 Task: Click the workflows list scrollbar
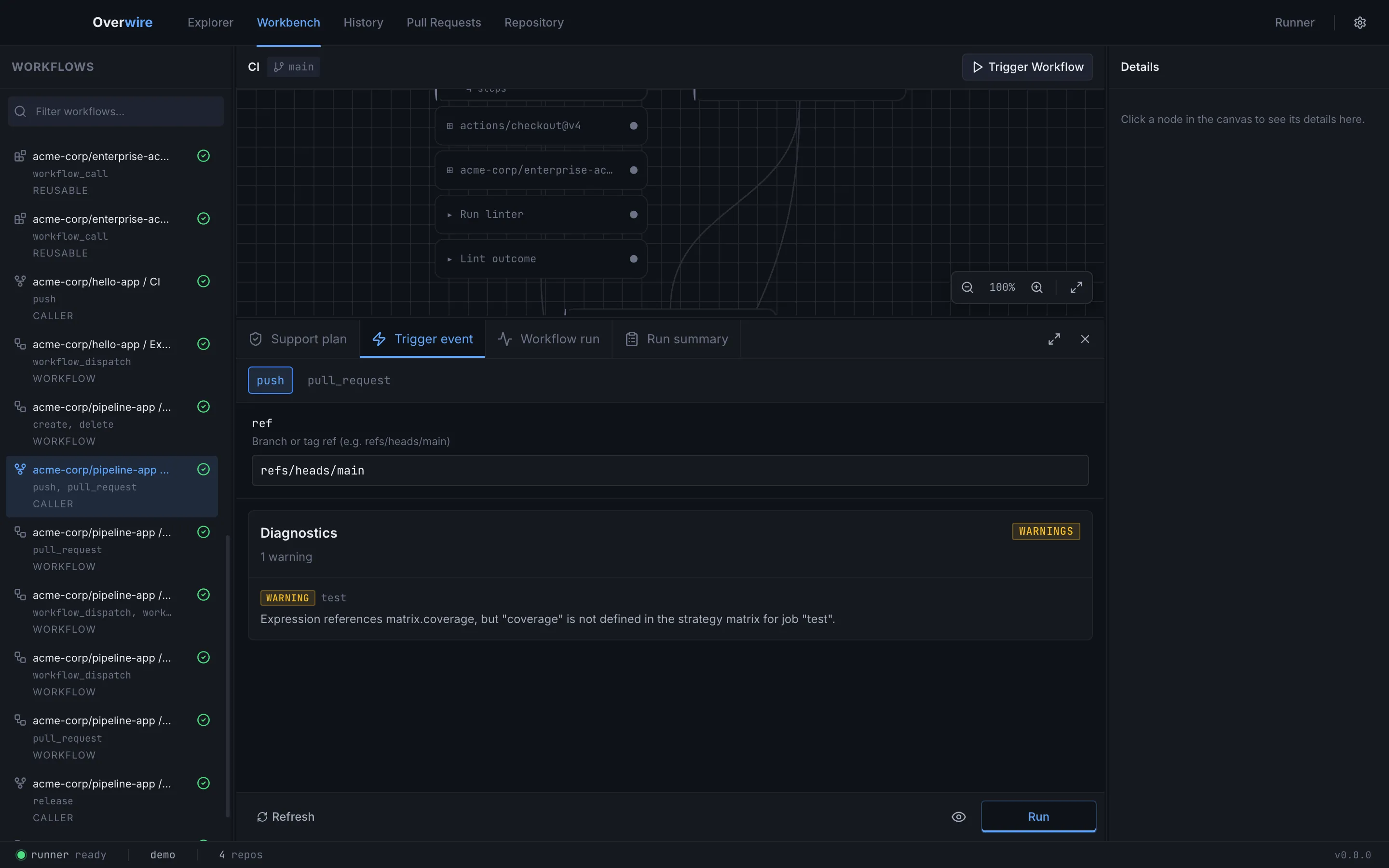tap(227, 676)
